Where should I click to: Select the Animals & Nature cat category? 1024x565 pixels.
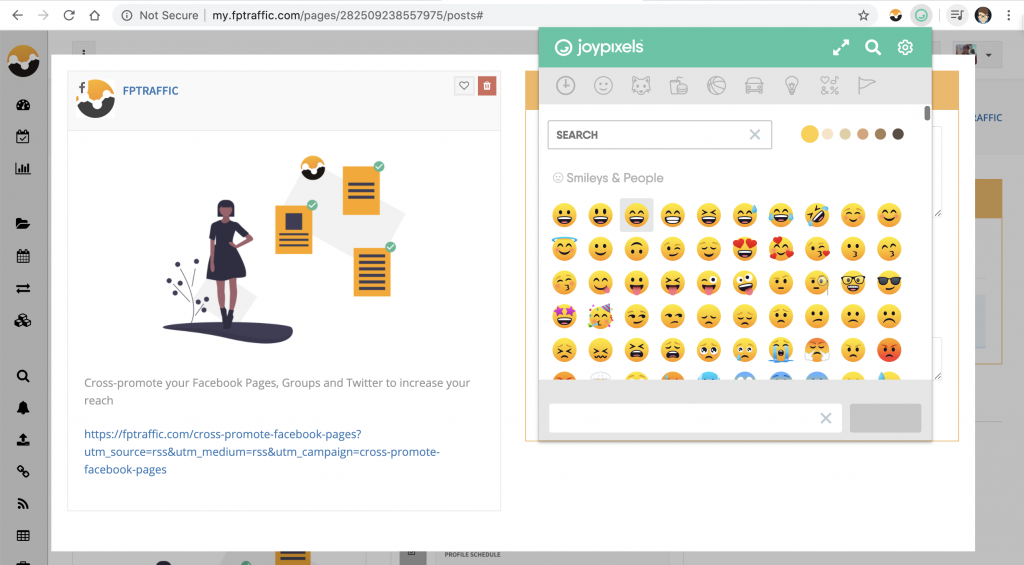click(x=641, y=86)
